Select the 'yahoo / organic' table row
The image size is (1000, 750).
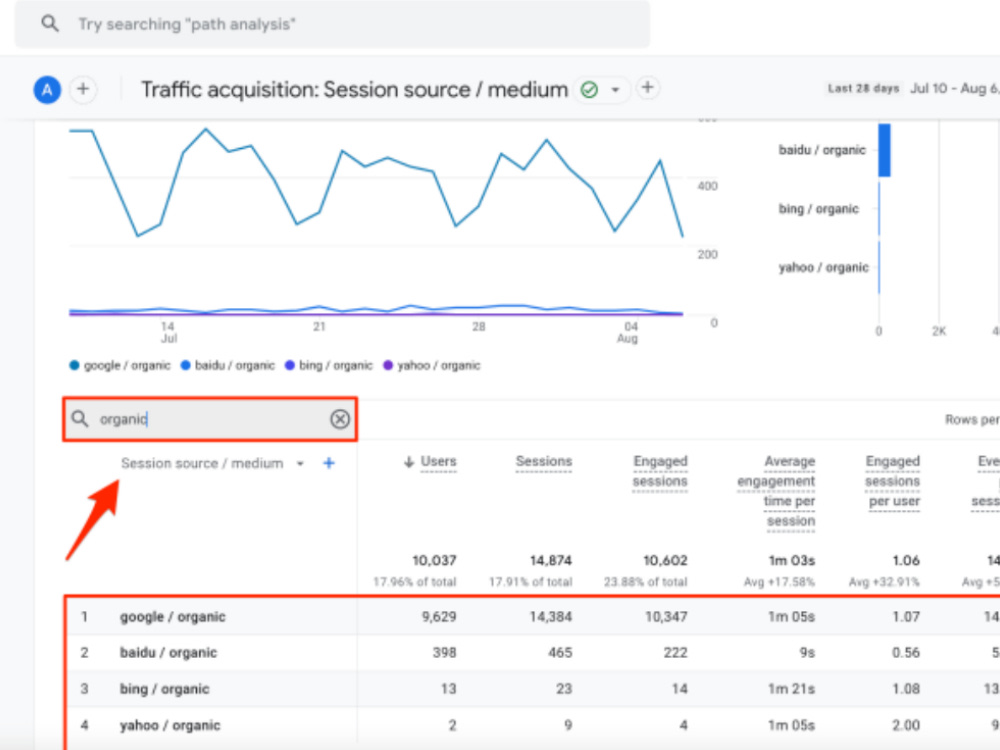533,725
